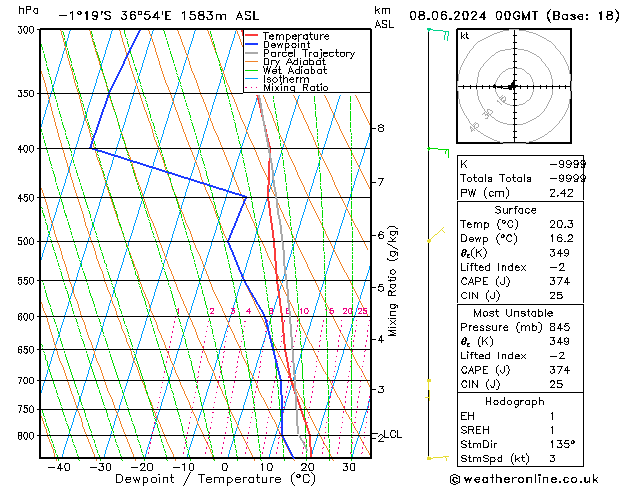Click the weatheronline.co.uk copyright text

pos(524,479)
